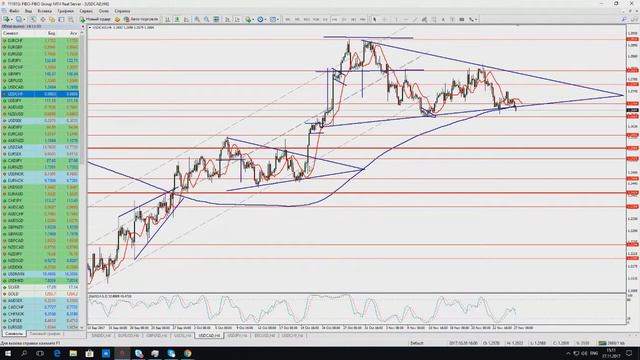Image resolution: width=640 pixels, height=360 pixels.
Task: Click the zoom out magnifier icon
Action: pos(207,19)
